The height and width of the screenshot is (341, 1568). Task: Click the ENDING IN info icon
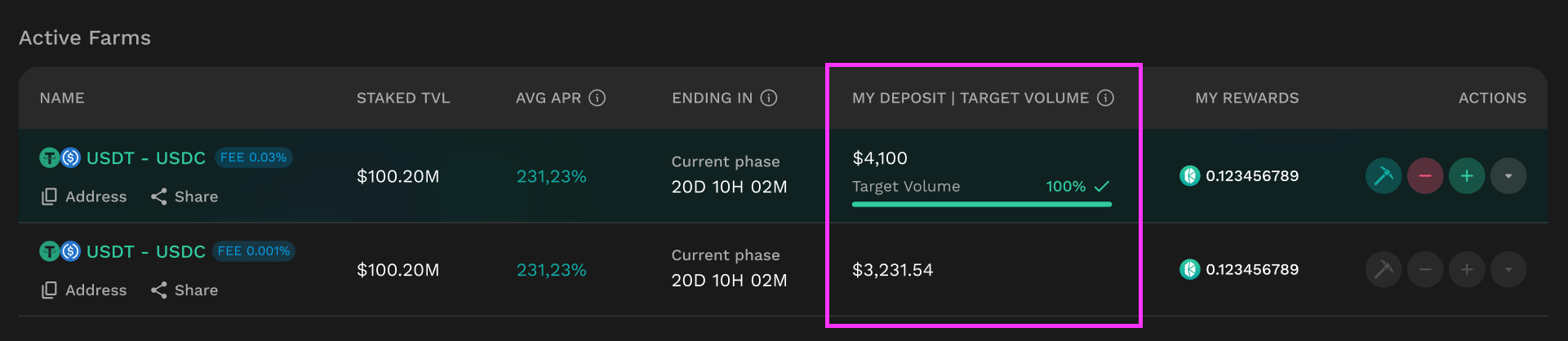[x=769, y=98]
